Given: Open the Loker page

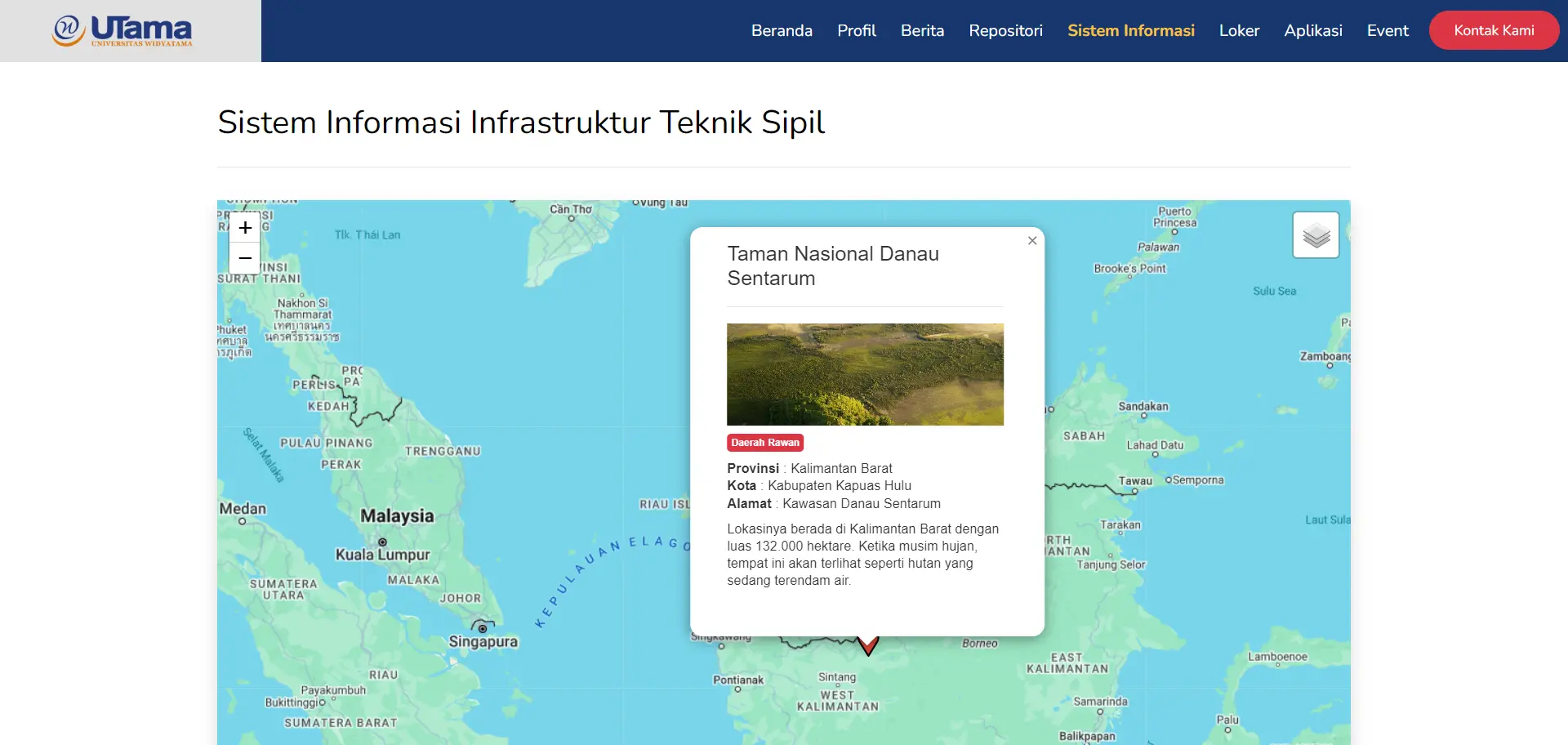Looking at the screenshot, I should click(x=1239, y=31).
